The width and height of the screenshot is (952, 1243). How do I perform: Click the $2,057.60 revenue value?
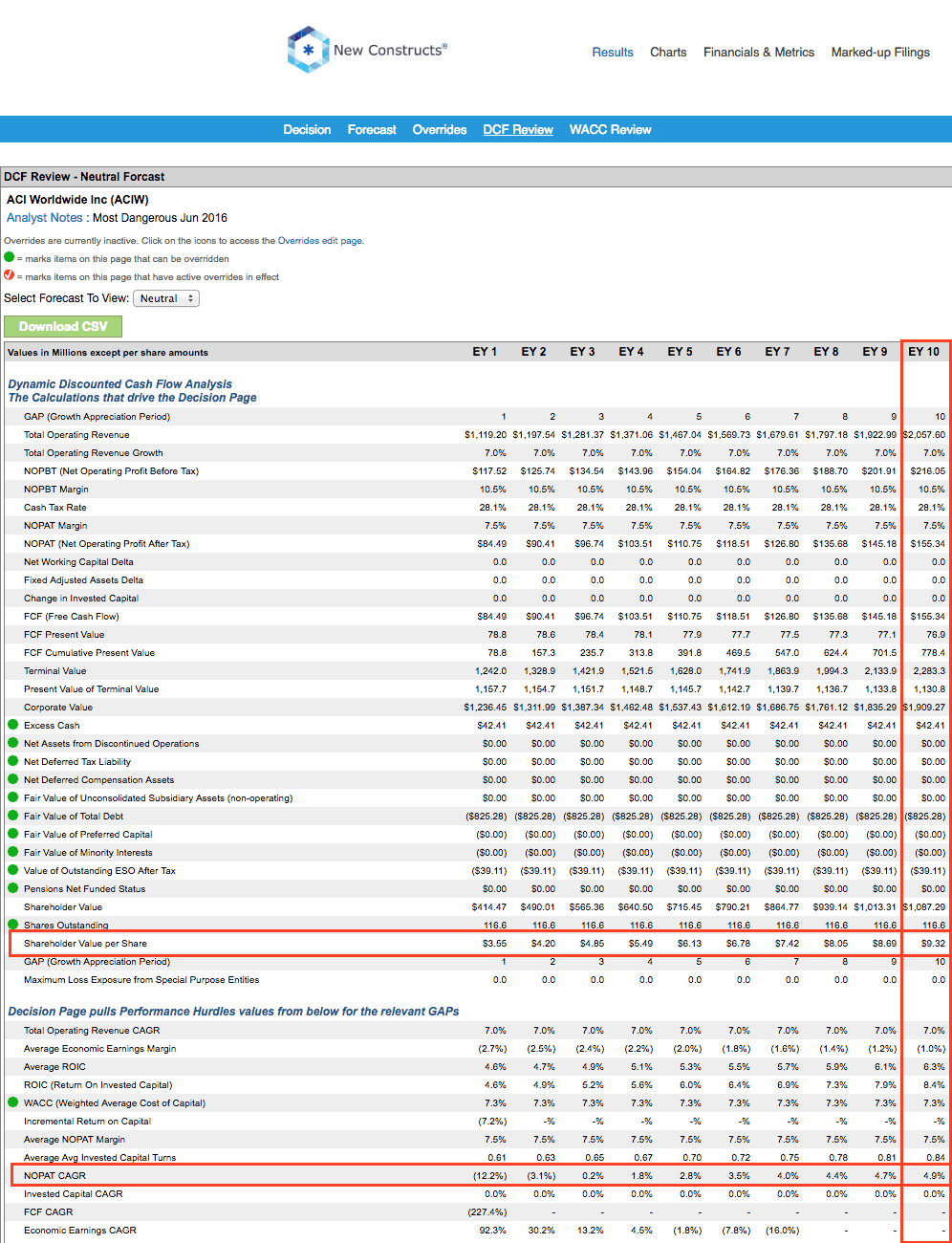click(923, 435)
